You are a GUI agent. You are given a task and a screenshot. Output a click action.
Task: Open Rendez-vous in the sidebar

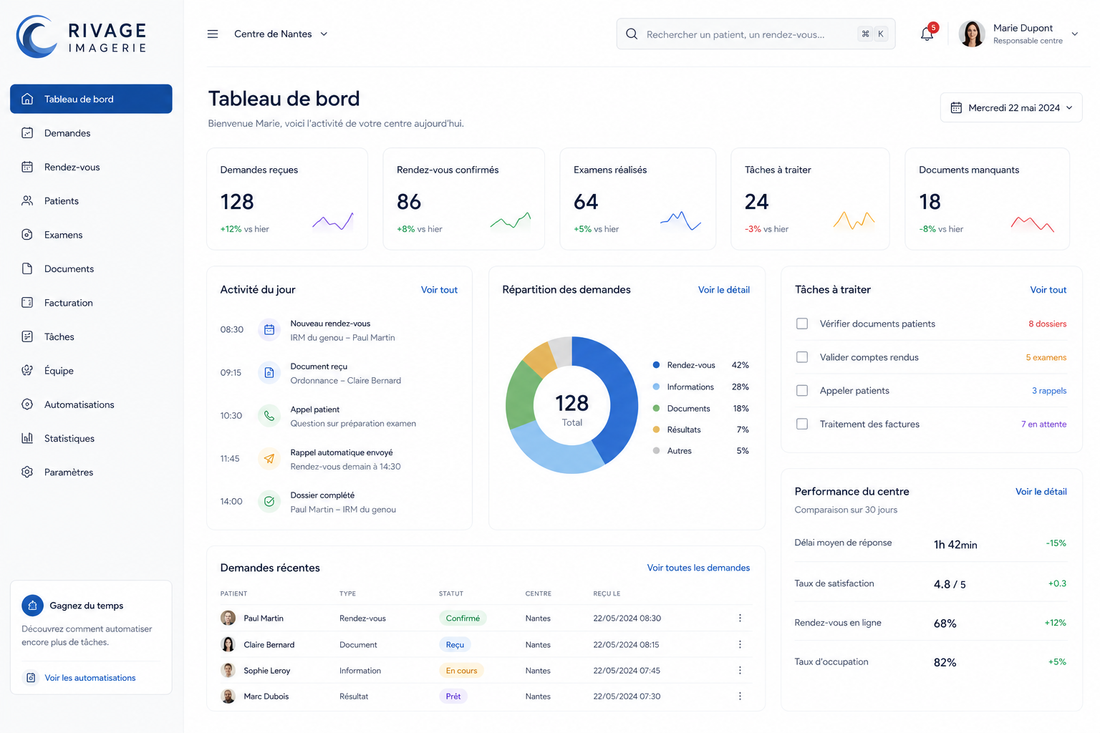coord(91,167)
